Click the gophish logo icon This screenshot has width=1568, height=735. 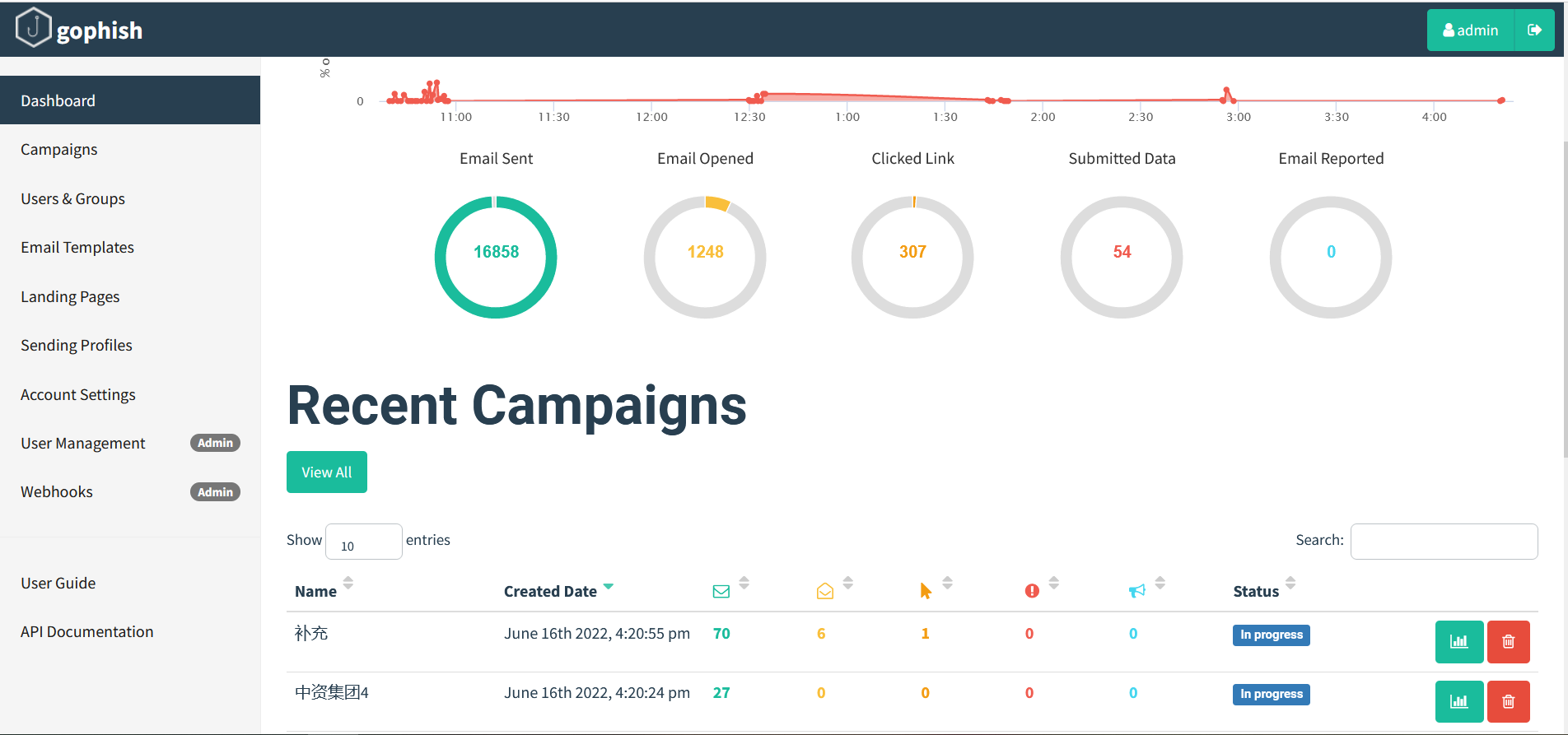pos(33,27)
